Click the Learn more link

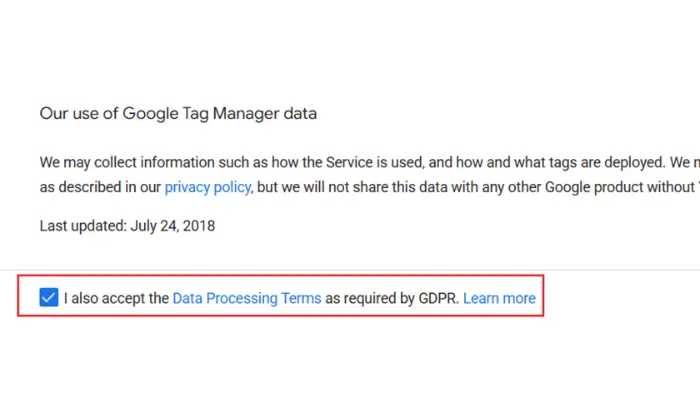pos(499,298)
